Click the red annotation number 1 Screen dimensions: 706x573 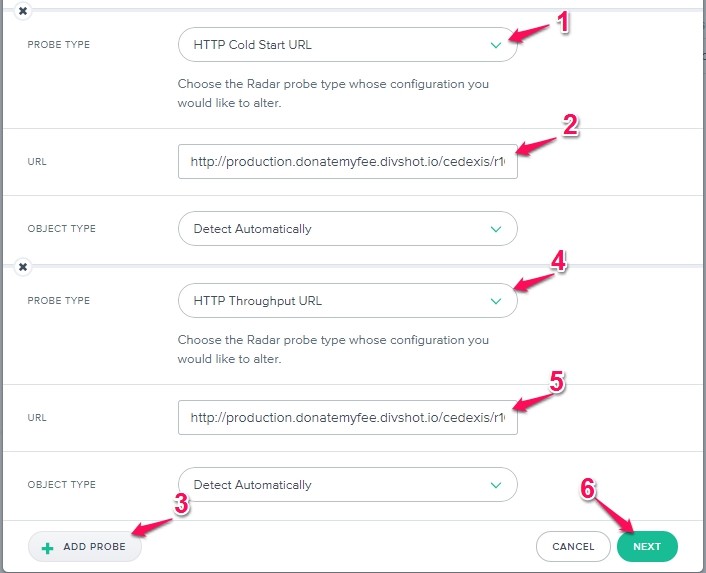point(563,23)
